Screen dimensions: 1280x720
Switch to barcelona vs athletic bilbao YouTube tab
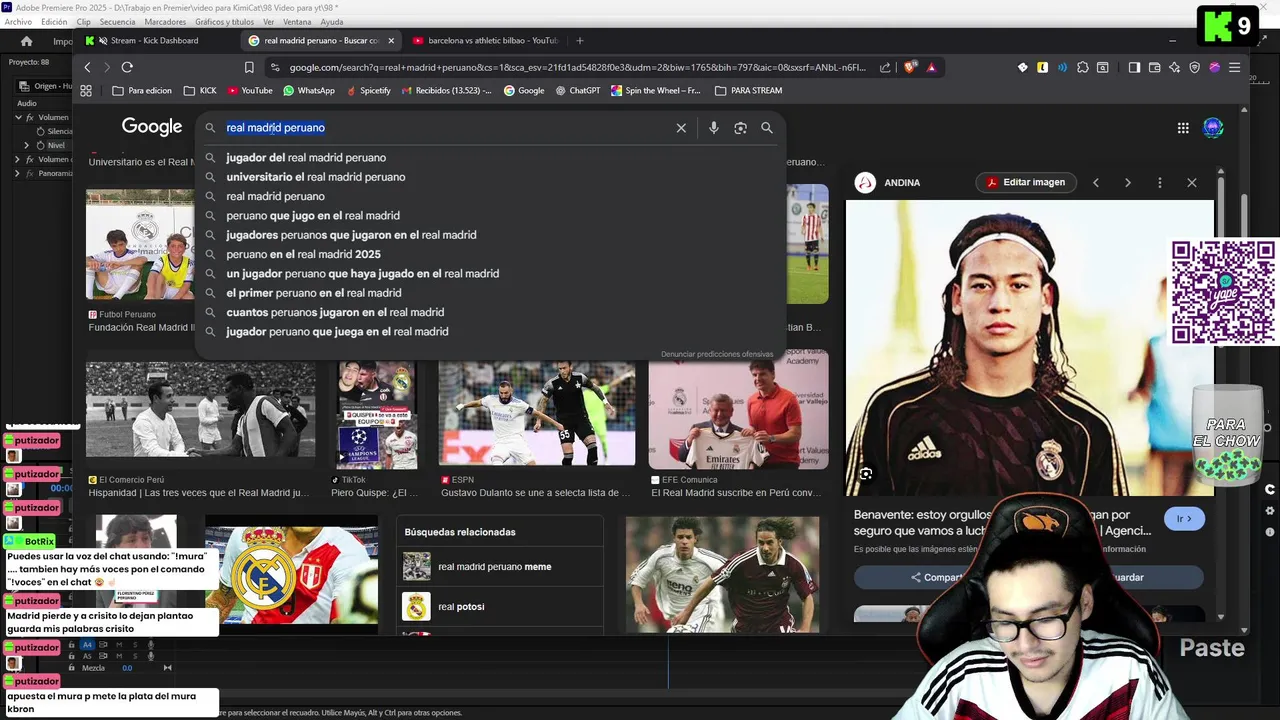[x=484, y=41]
